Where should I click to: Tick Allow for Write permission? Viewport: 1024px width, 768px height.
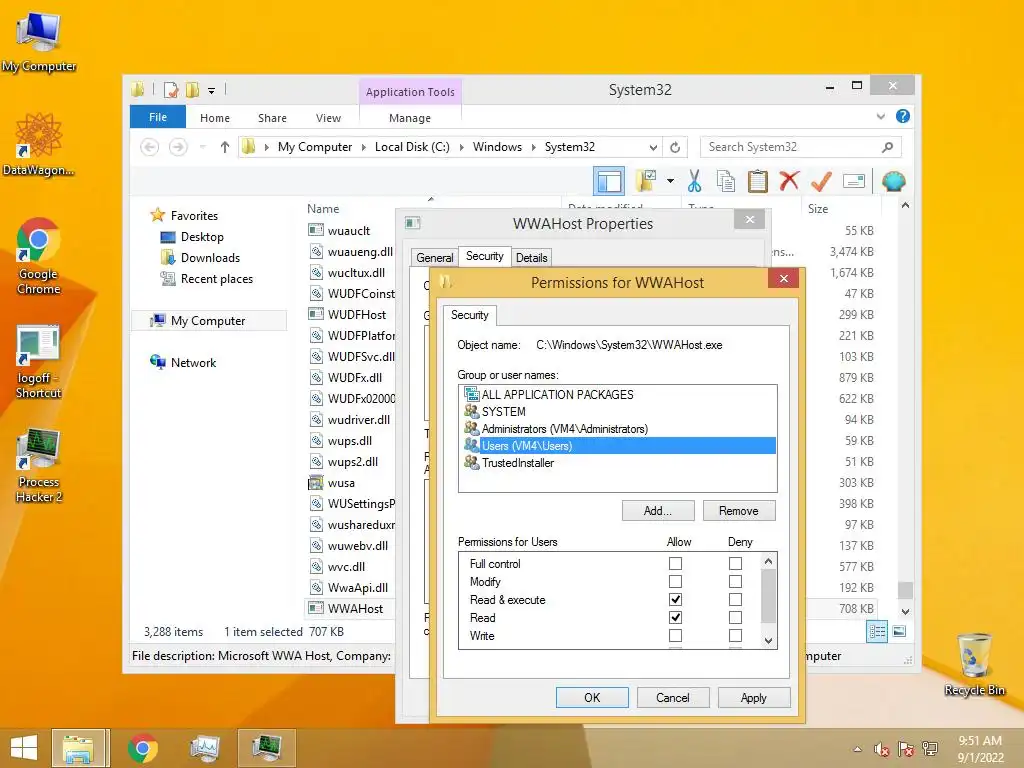[675, 635]
